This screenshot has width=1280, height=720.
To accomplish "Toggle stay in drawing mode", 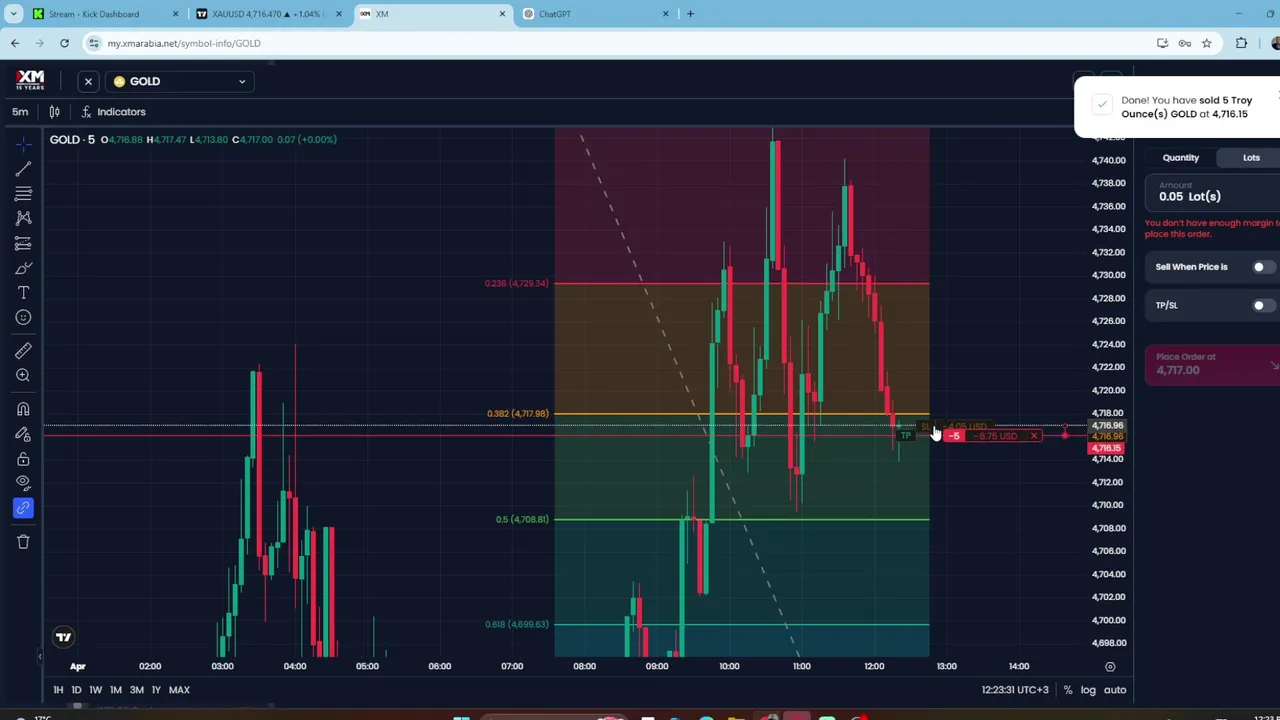I will point(23,434).
